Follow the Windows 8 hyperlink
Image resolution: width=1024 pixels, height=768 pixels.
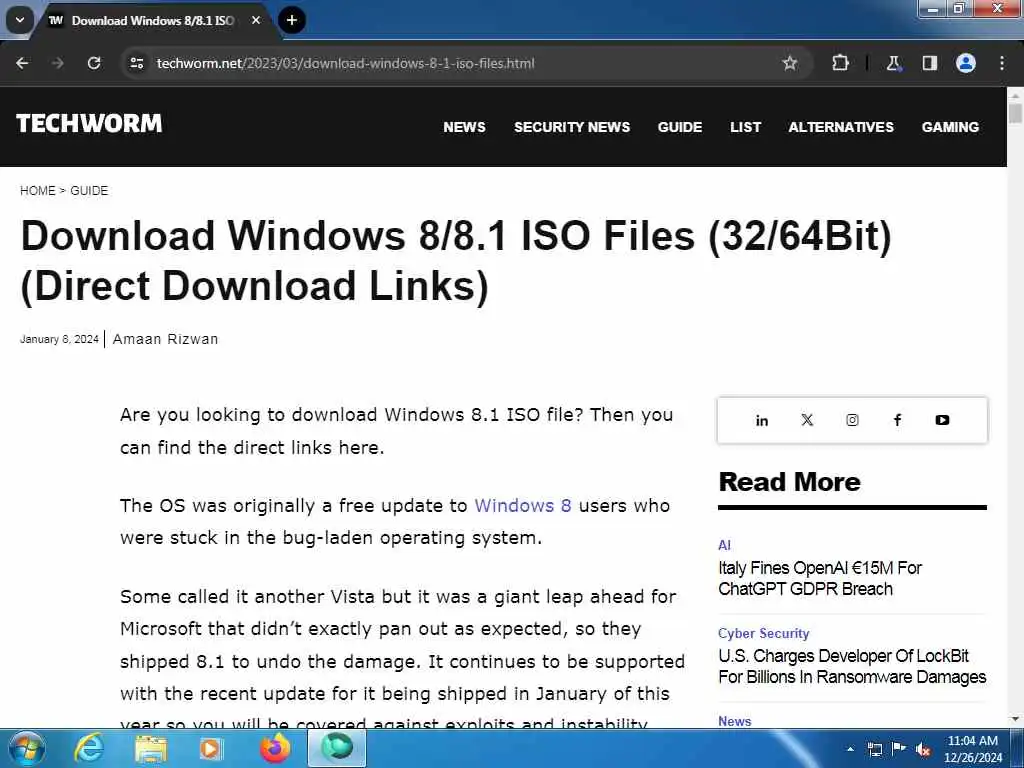click(522, 505)
